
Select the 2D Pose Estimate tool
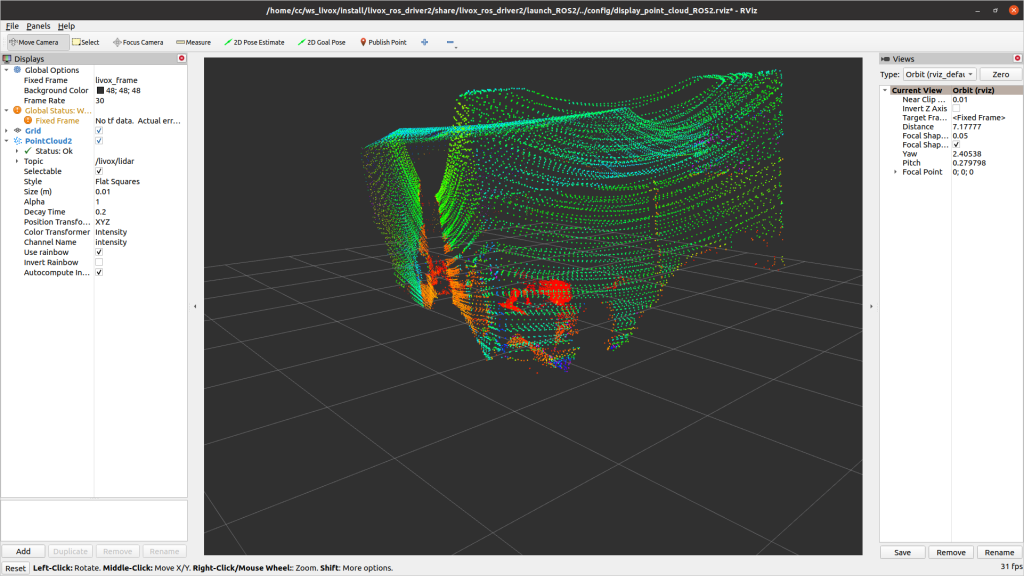254,42
